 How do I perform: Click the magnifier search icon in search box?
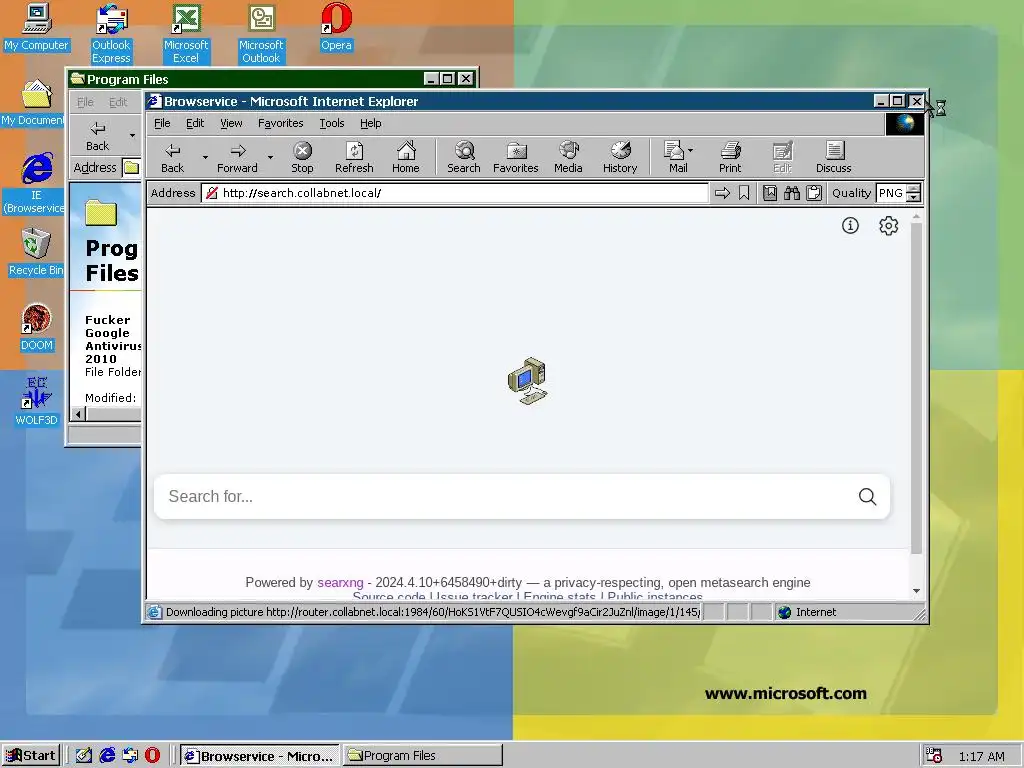click(x=867, y=496)
